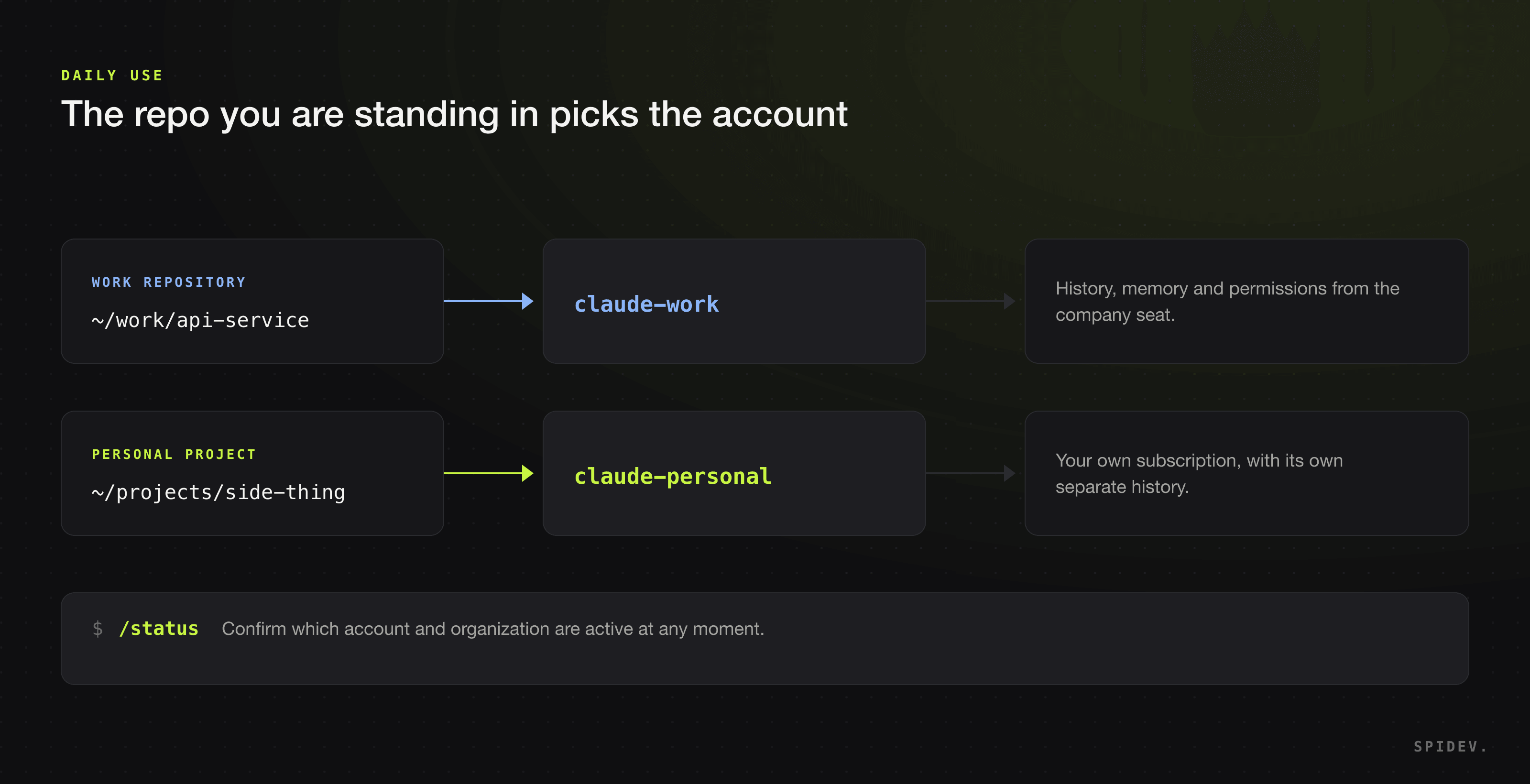Screen dimensions: 1530x784
Task: Click the ~/work/api-service path
Action: tap(200, 321)
